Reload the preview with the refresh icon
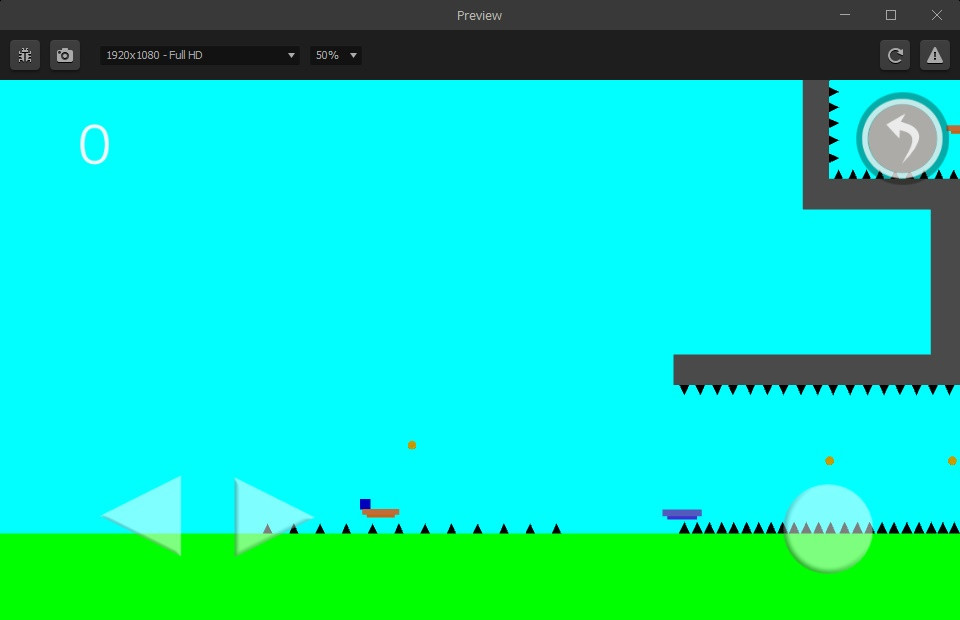The image size is (960, 620). pyautogui.click(x=894, y=55)
